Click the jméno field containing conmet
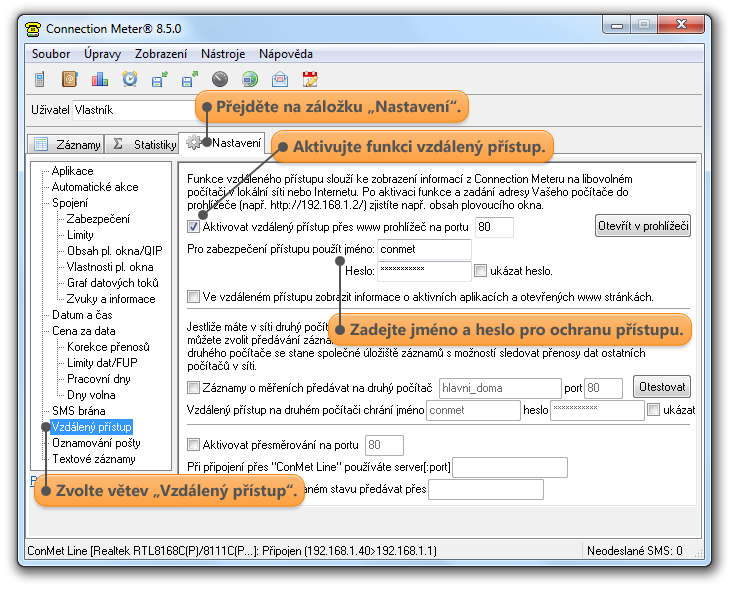734x589 pixels. click(x=424, y=249)
